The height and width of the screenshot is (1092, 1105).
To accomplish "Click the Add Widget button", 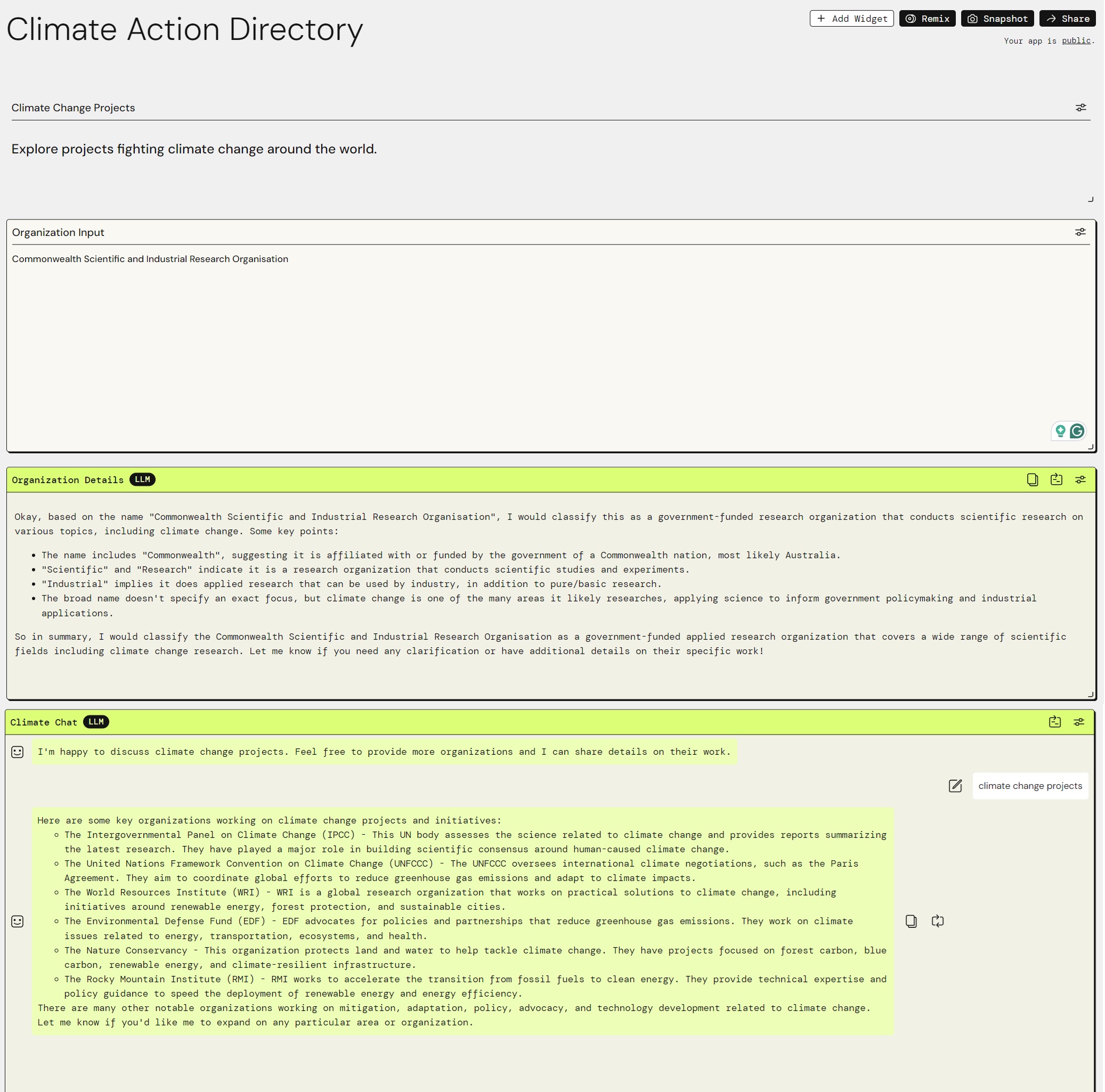I will (851, 19).
